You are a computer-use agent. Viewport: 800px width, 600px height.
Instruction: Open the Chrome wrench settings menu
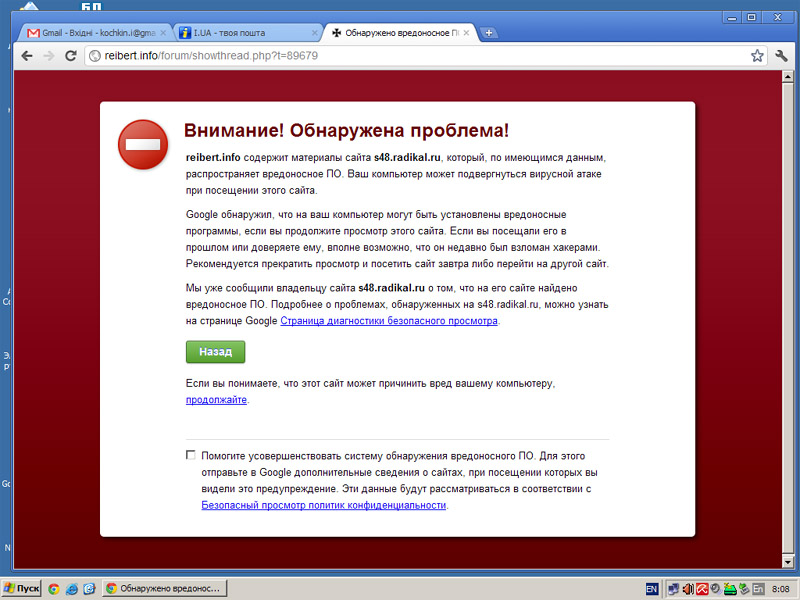pyautogui.click(x=781, y=56)
